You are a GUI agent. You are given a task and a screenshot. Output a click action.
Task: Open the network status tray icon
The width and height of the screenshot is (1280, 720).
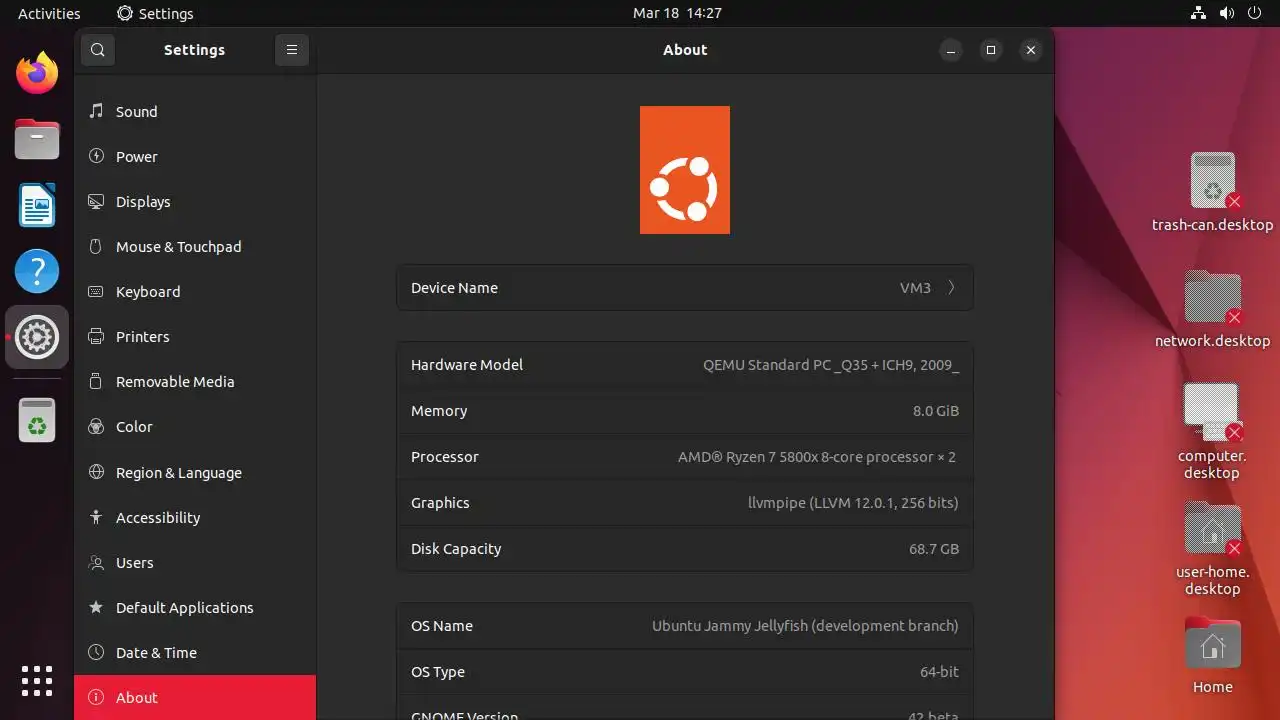click(x=1199, y=13)
